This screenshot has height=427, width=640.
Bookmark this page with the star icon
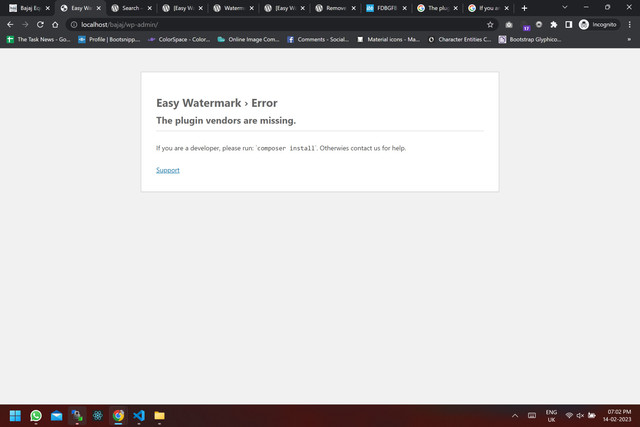point(490,24)
